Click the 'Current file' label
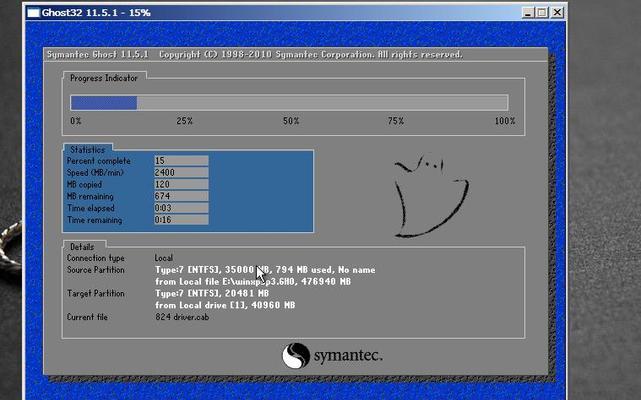The image size is (641, 400). click(87, 317)
